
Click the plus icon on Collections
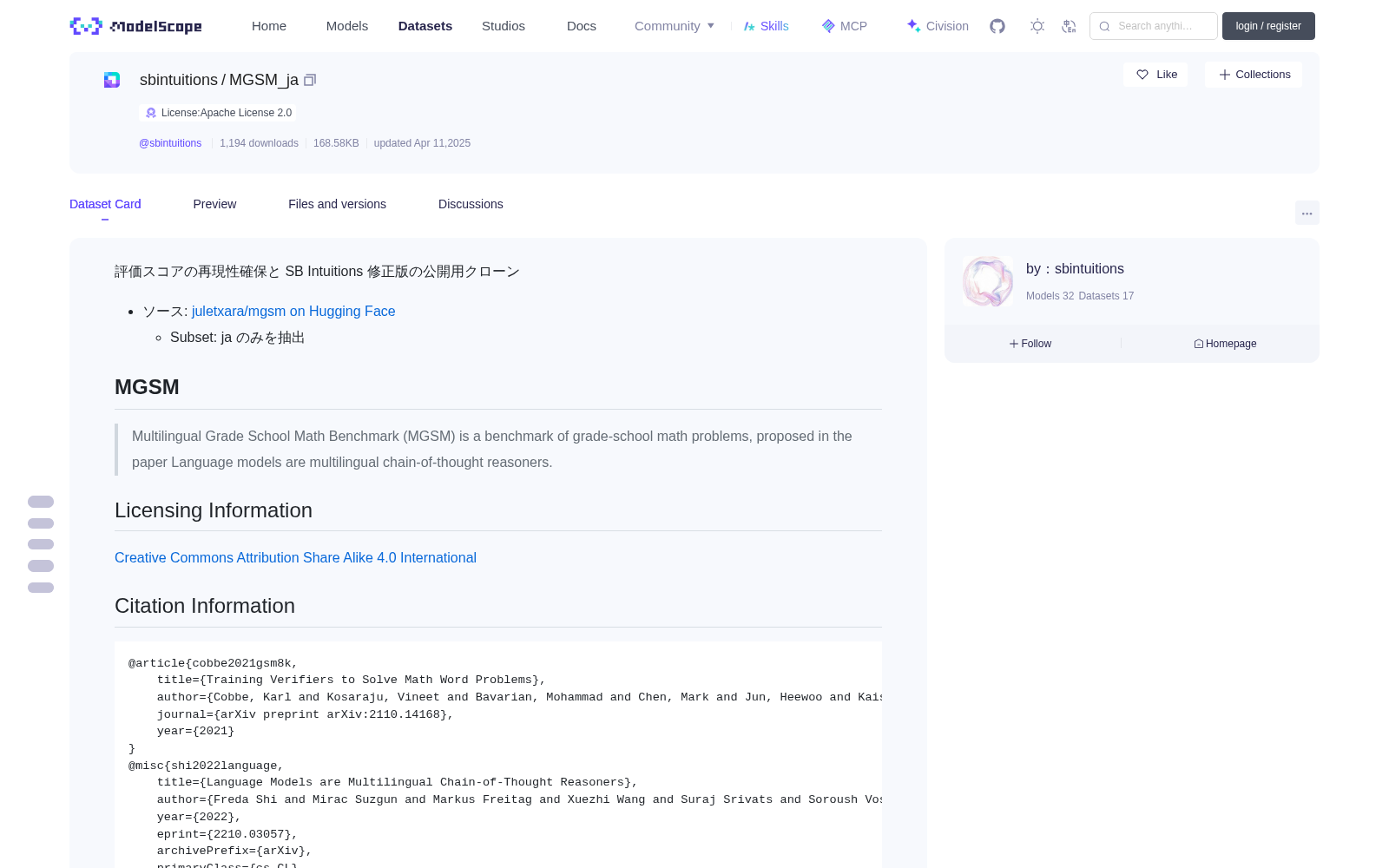(1225, 75)
